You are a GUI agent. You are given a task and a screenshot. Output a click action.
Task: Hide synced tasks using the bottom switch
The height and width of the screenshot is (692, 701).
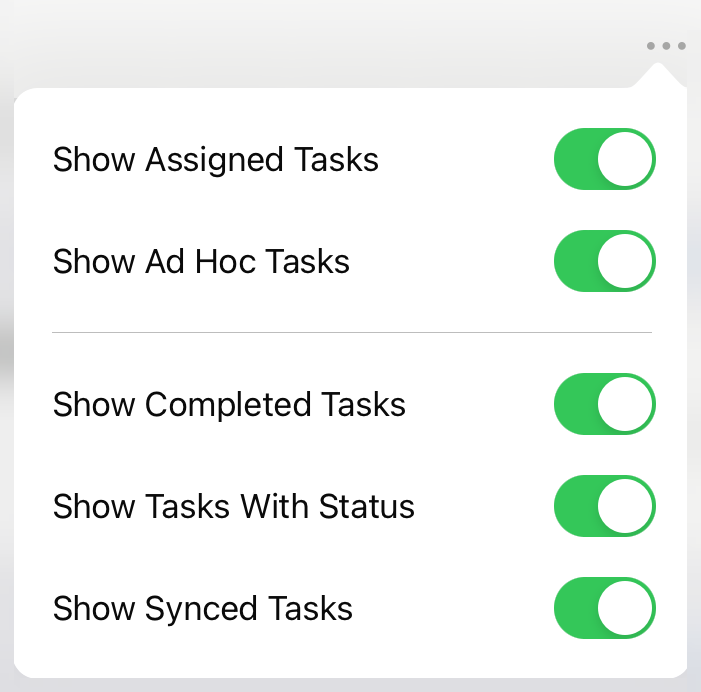(604, 608)
